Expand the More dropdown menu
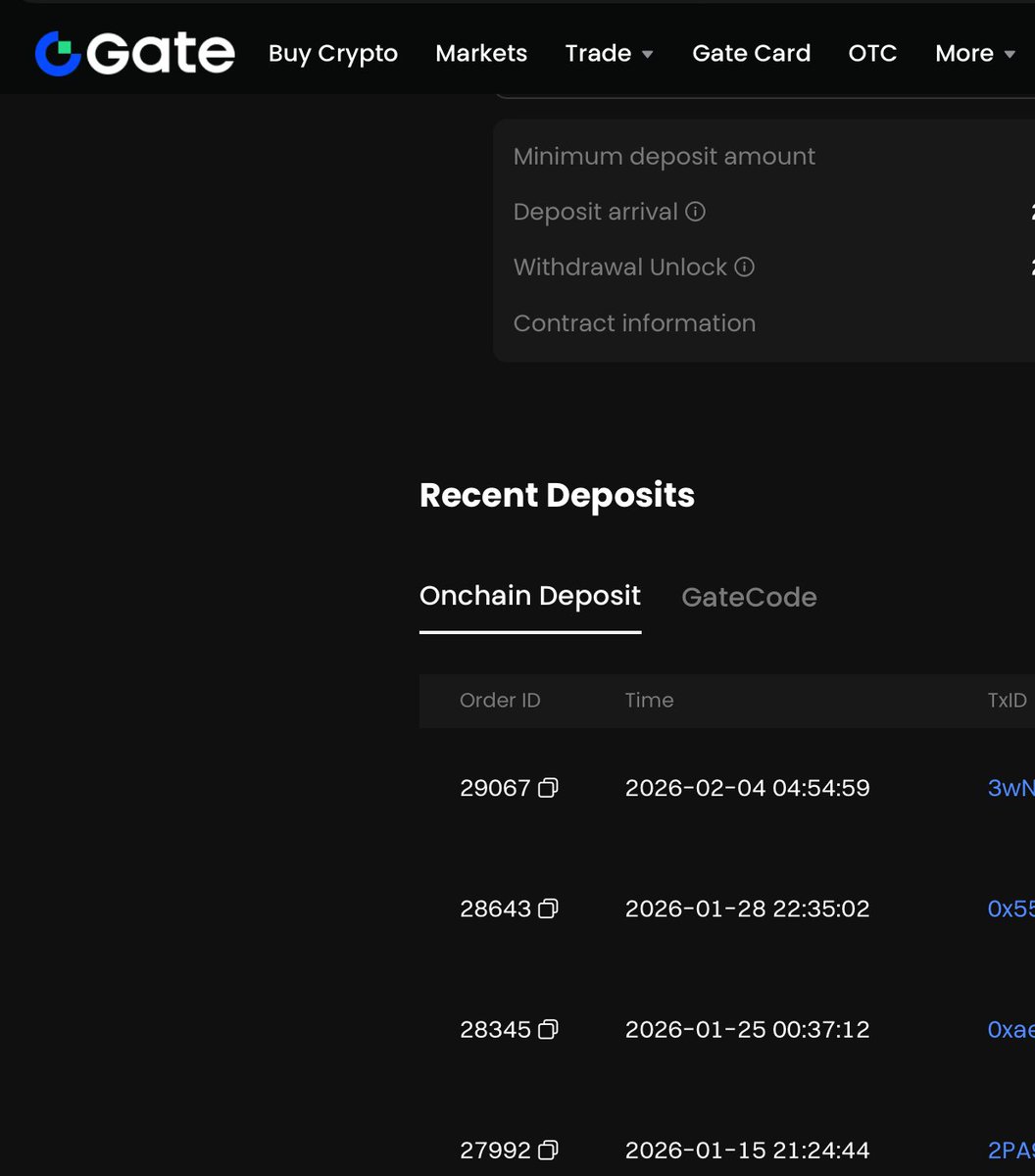1035x1176 pixels. click(975, 53)
